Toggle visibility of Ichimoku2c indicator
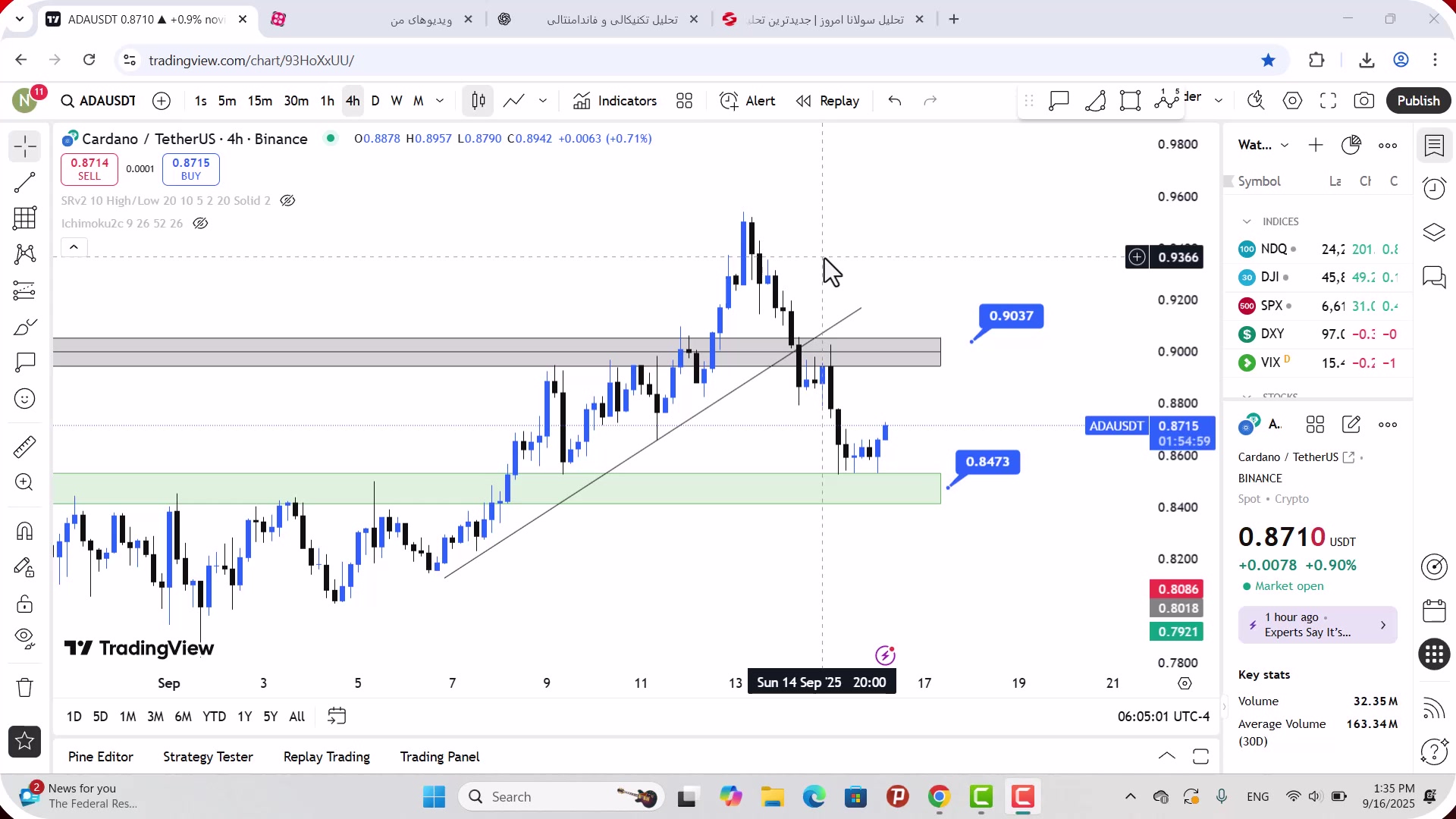 200,224
